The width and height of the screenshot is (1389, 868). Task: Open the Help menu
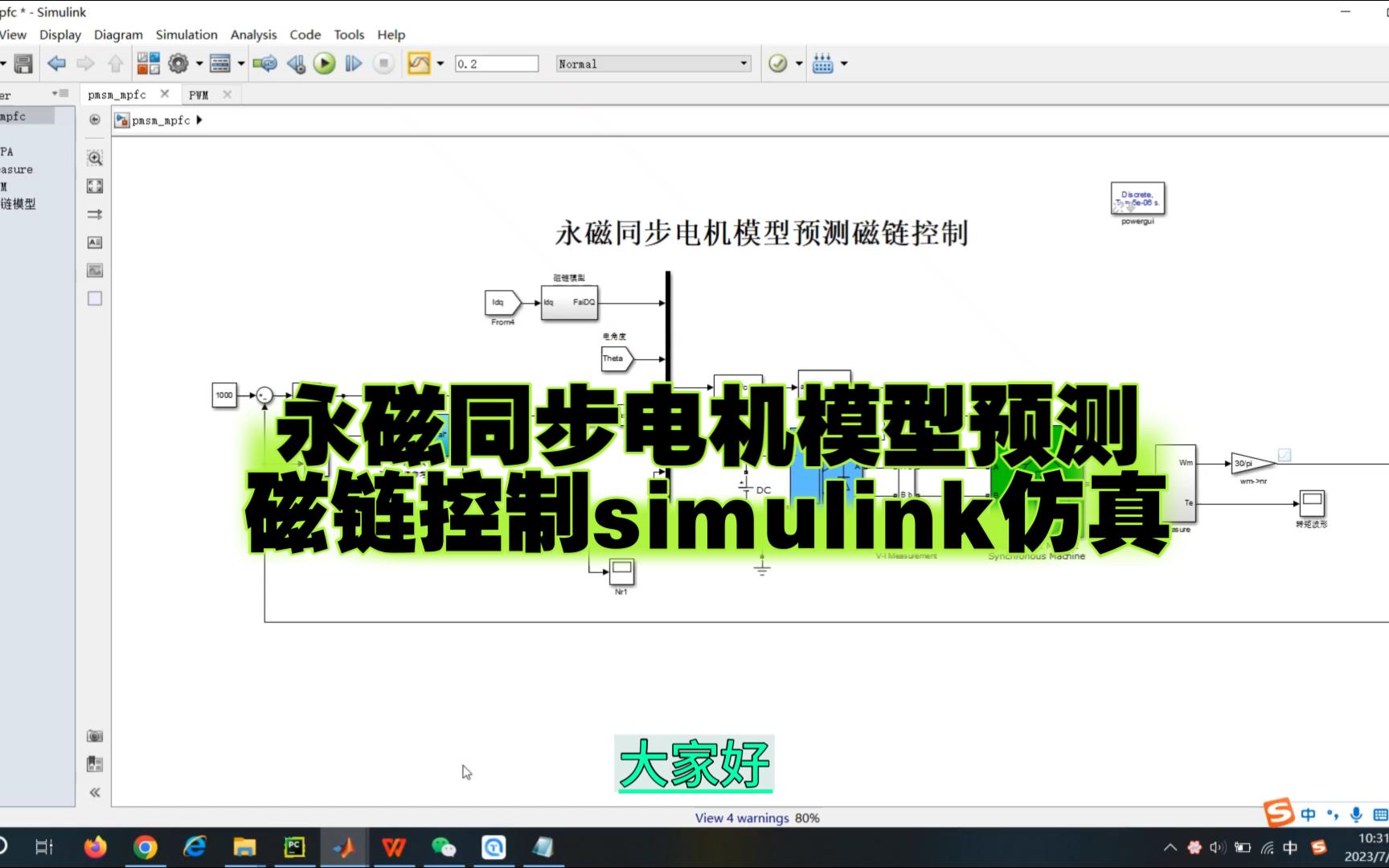[391, 35]
